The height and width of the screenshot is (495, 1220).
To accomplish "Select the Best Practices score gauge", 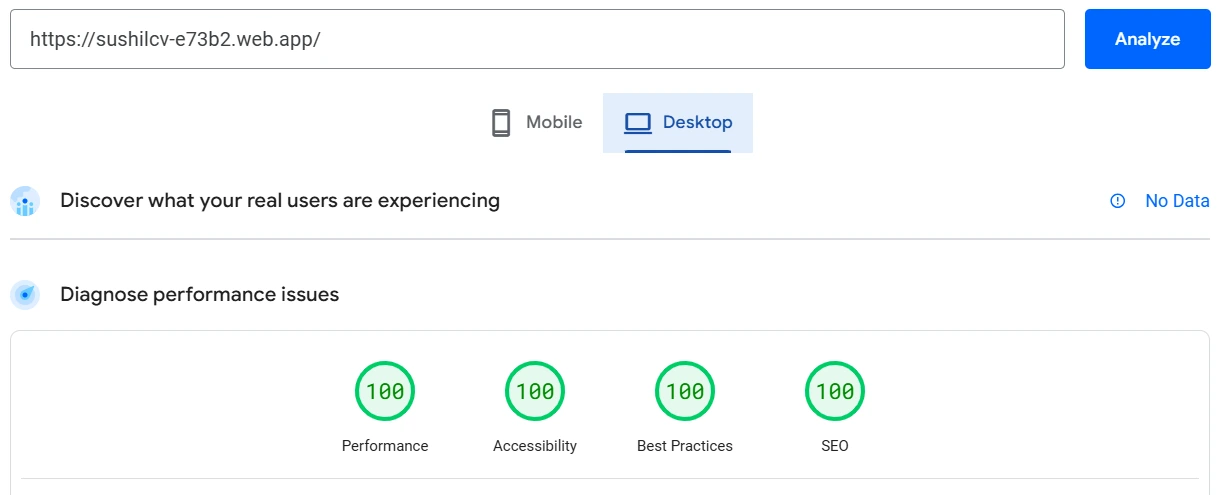I will point(685,391).
